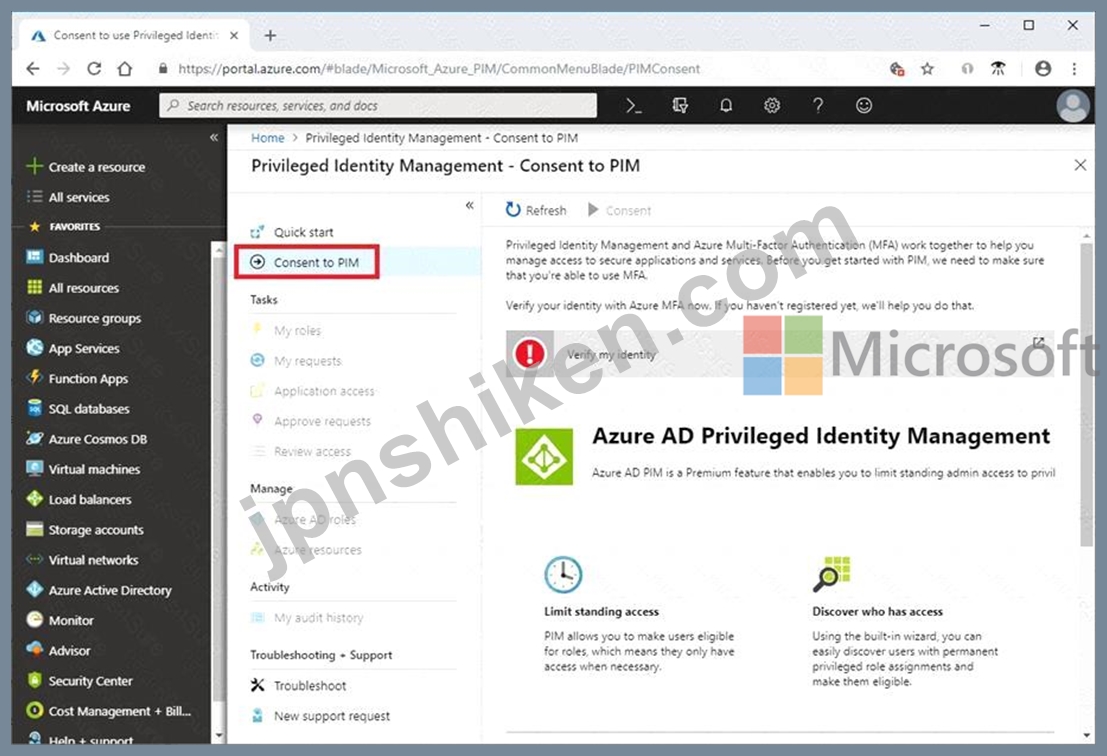Open Resource groups
This screenshot has width=1107, height=756.
click(84, 318)
